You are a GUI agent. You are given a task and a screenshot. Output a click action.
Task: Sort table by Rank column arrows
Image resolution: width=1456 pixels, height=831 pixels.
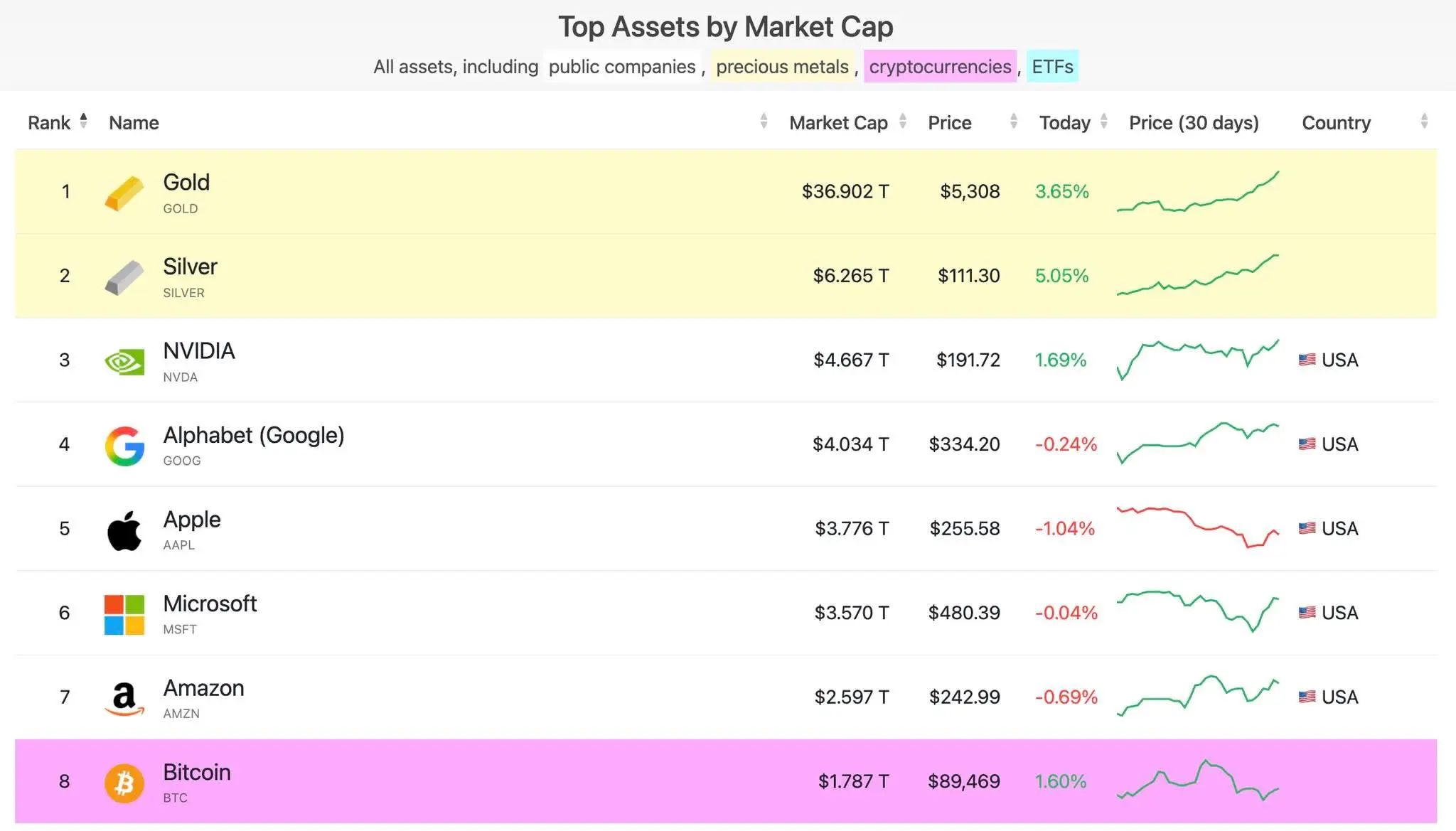coord(84,122)
